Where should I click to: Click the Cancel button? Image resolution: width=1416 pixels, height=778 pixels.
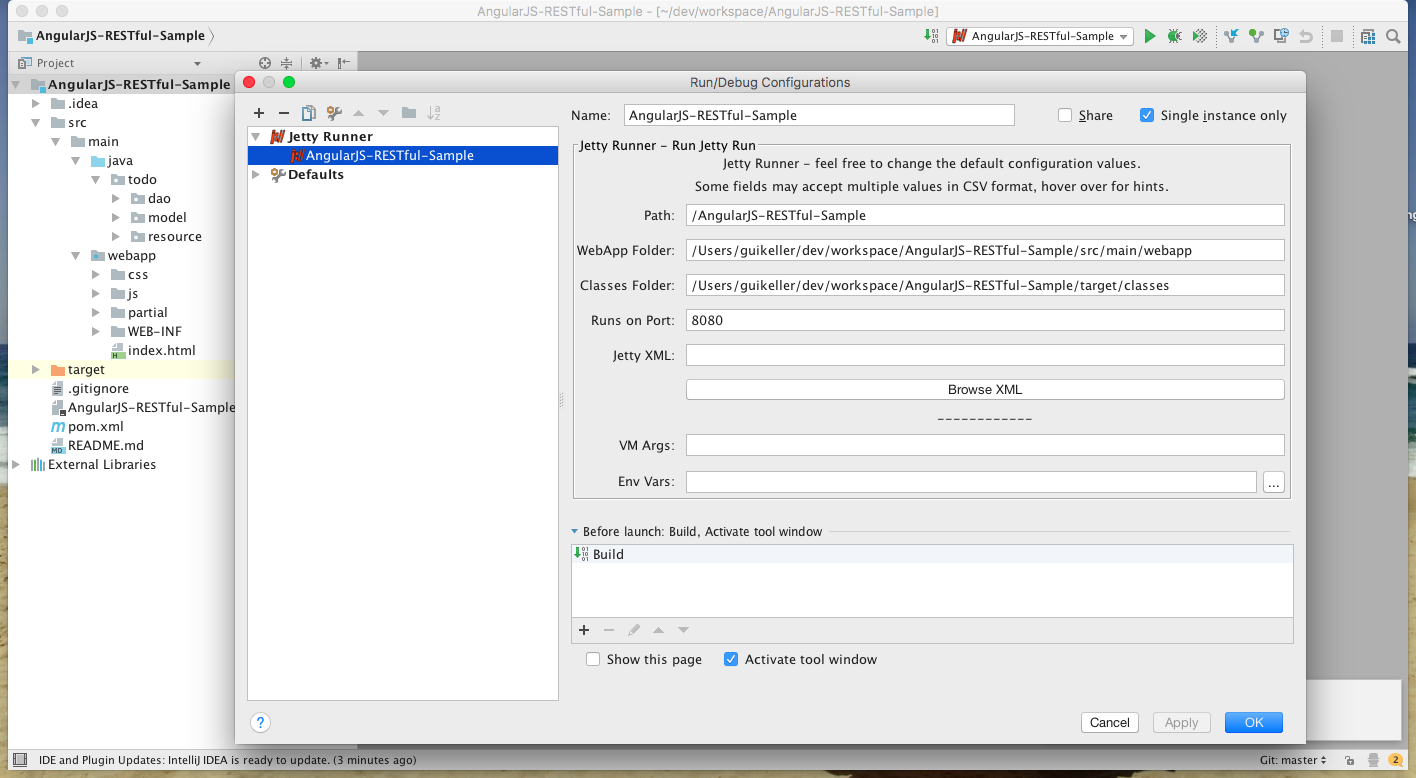pos(1110,722)
